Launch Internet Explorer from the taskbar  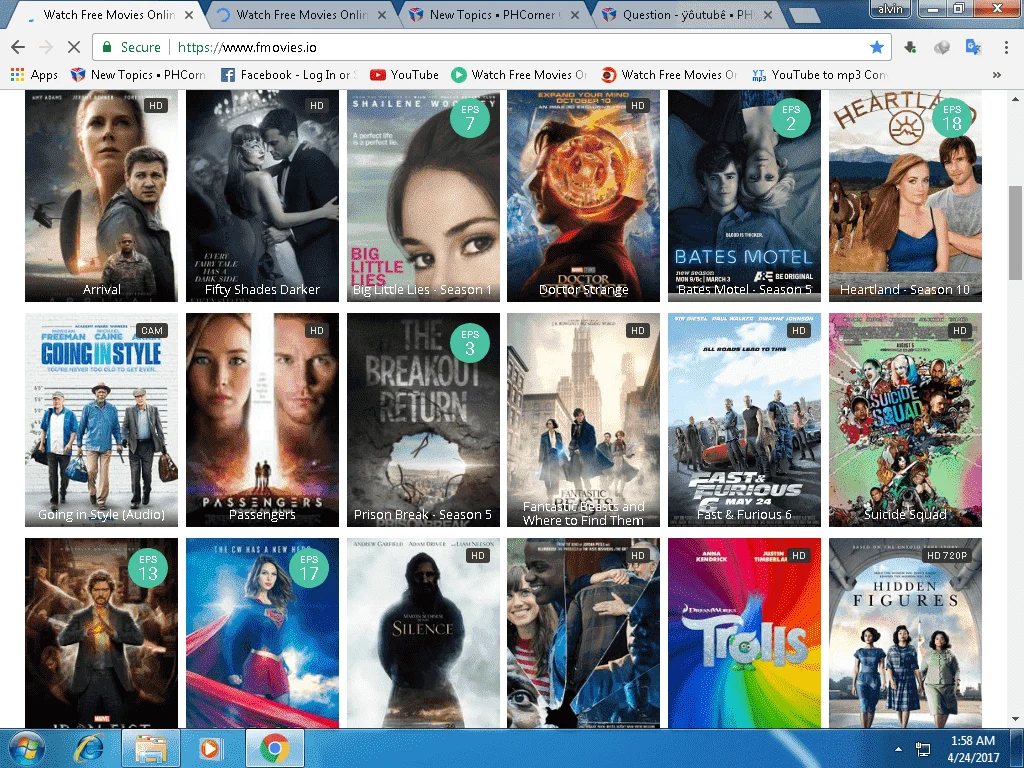pyautogui.click(x=89, y=748)
